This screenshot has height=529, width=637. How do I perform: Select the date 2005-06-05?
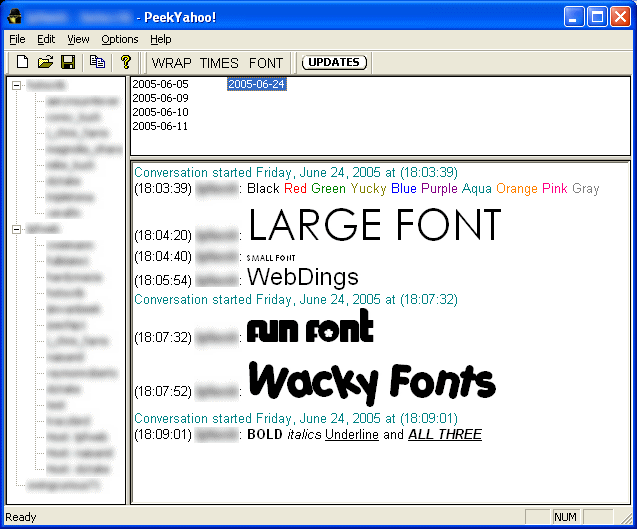tap(160, 84)
